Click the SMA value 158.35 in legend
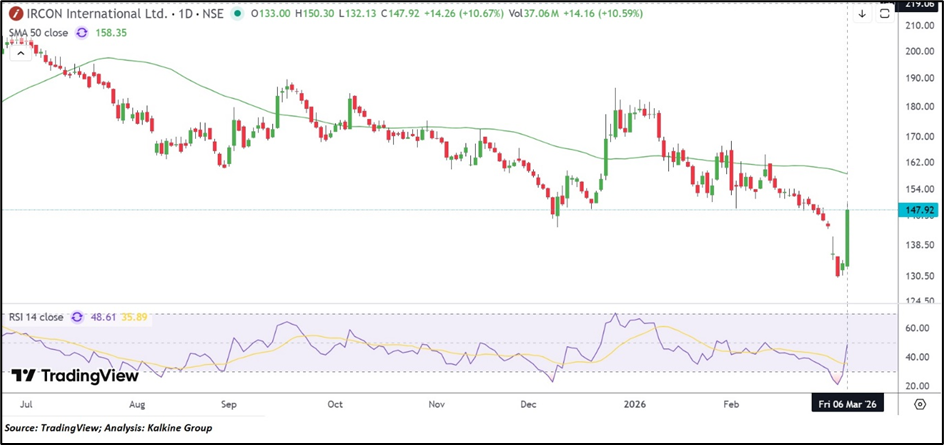This screenshot has width=944, height=445. point(111,33)
